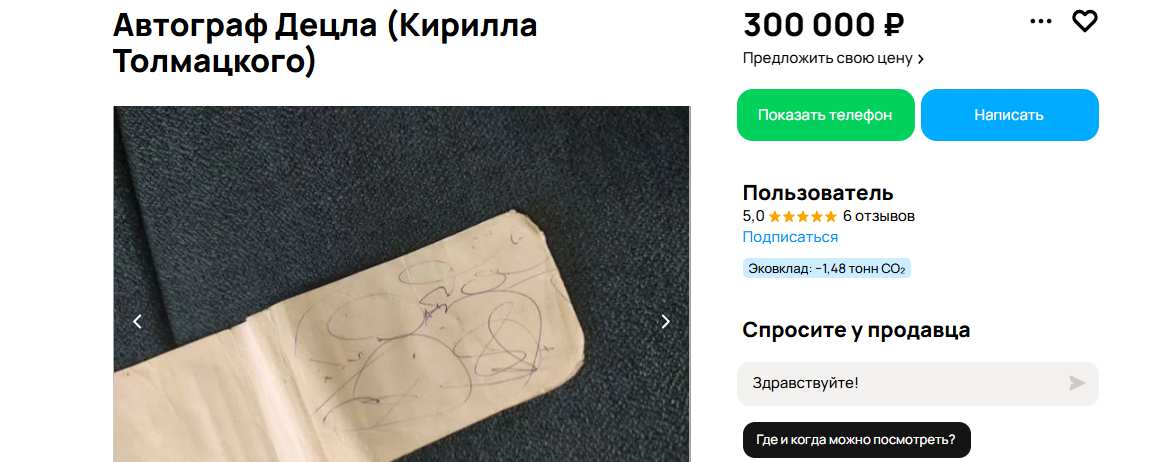Expand 'Предложить свою цену' chevron
The image size is (1161, 462).
tap(920, 58)
